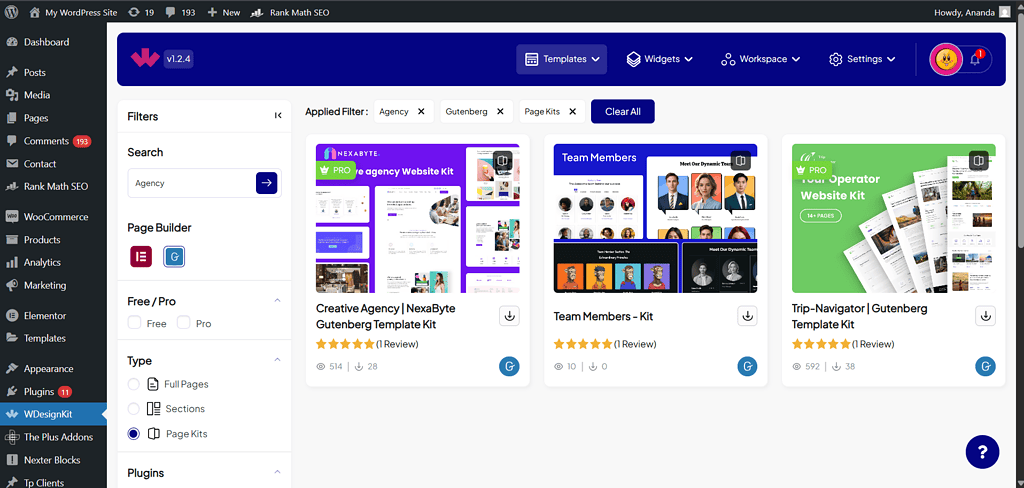Collapse the Free / Pro filter section
This screenshot has height=488, width=1024.
click(277, 301)
